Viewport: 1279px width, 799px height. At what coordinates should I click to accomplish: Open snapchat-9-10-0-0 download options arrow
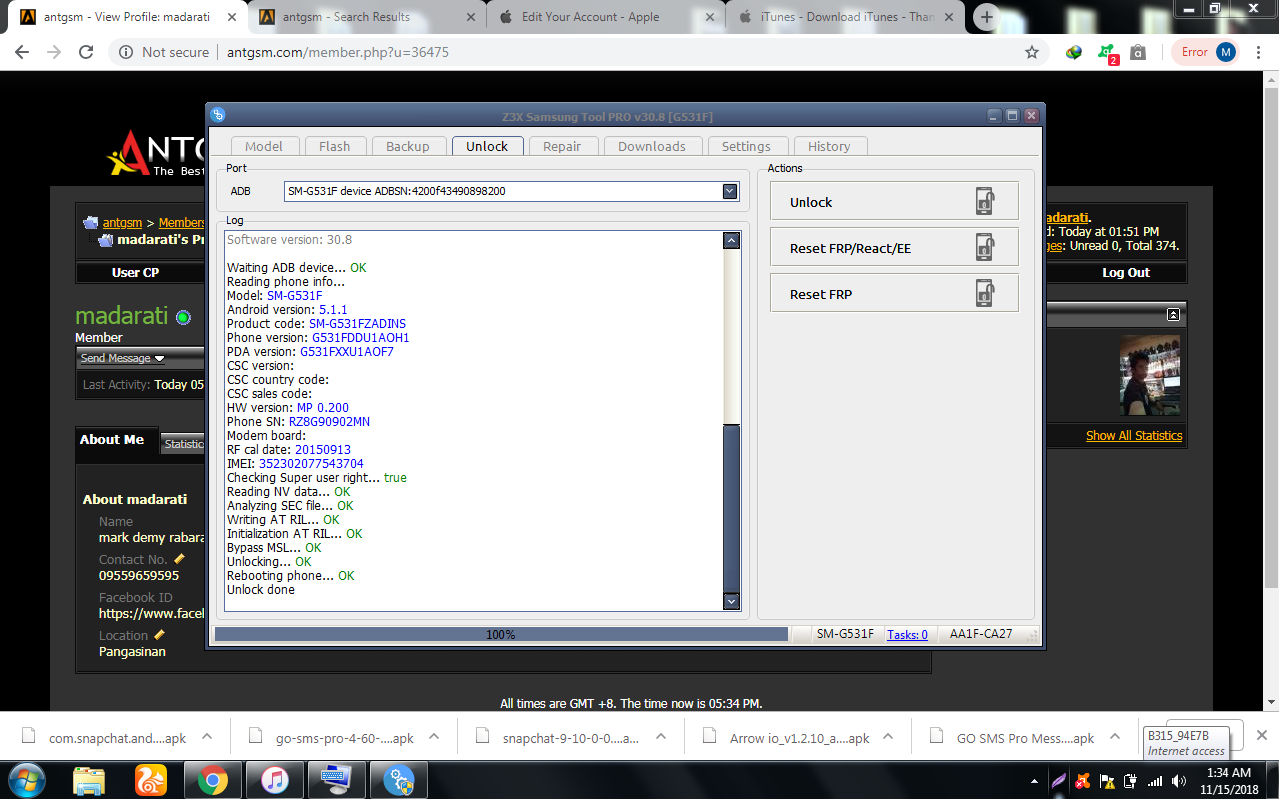pos(661,737)
